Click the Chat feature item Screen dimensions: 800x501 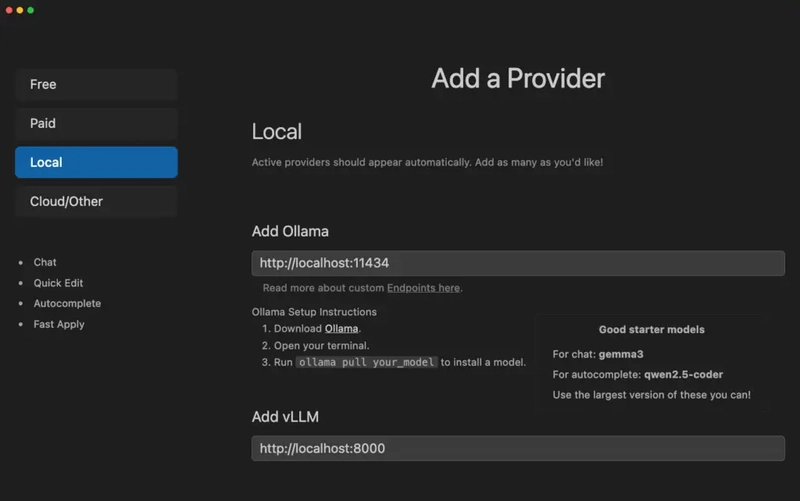45,262
